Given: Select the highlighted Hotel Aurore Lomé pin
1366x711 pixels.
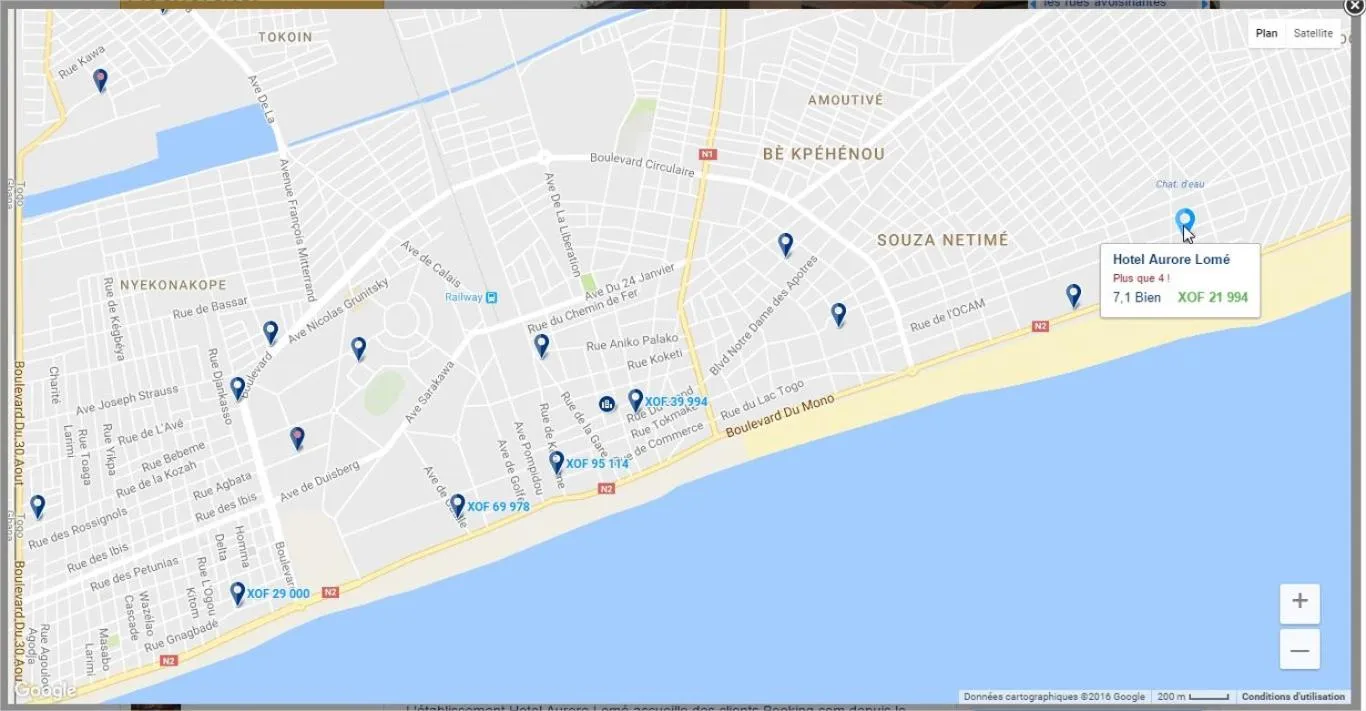Looking at the screenshot, I should click(1185, 221).
